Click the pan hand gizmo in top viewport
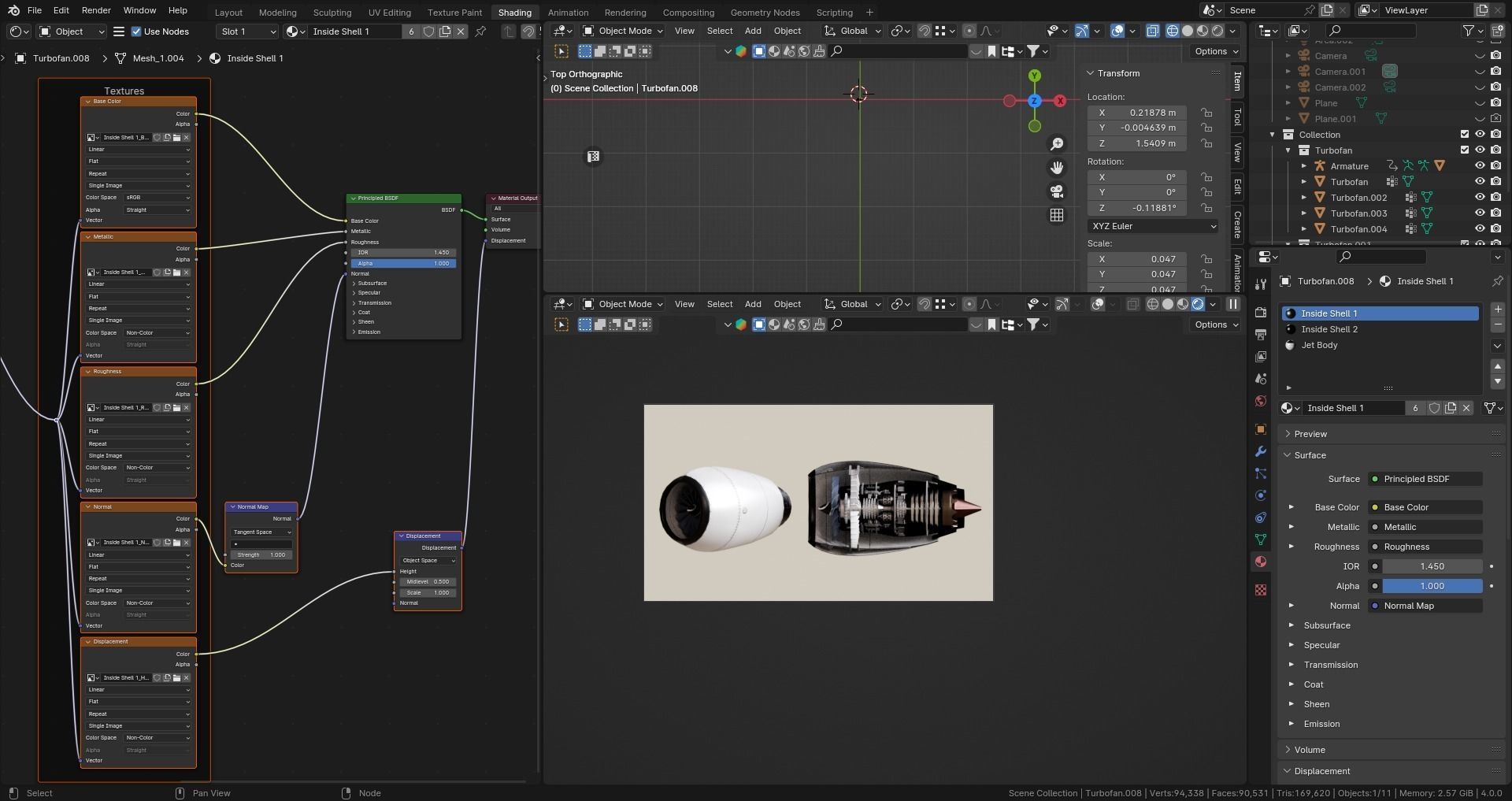Viewport: 1512px width, 801px height. tap(1057, 168)
